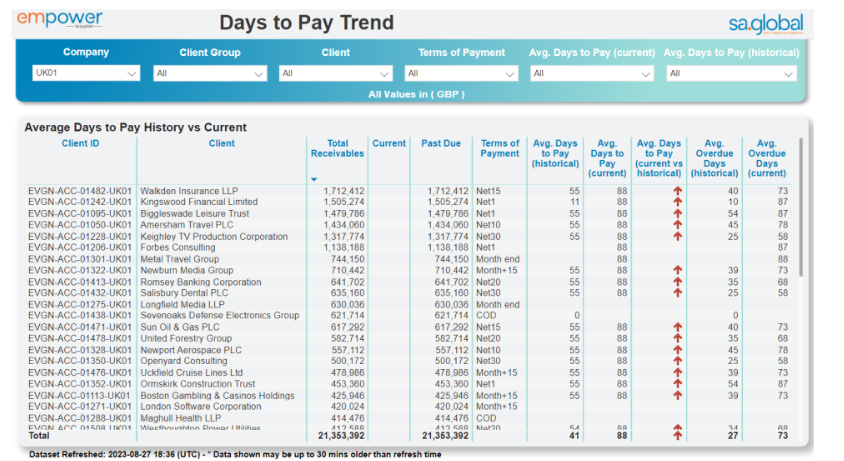Click red up arrow for Openyard Consulting

(678, 361)
